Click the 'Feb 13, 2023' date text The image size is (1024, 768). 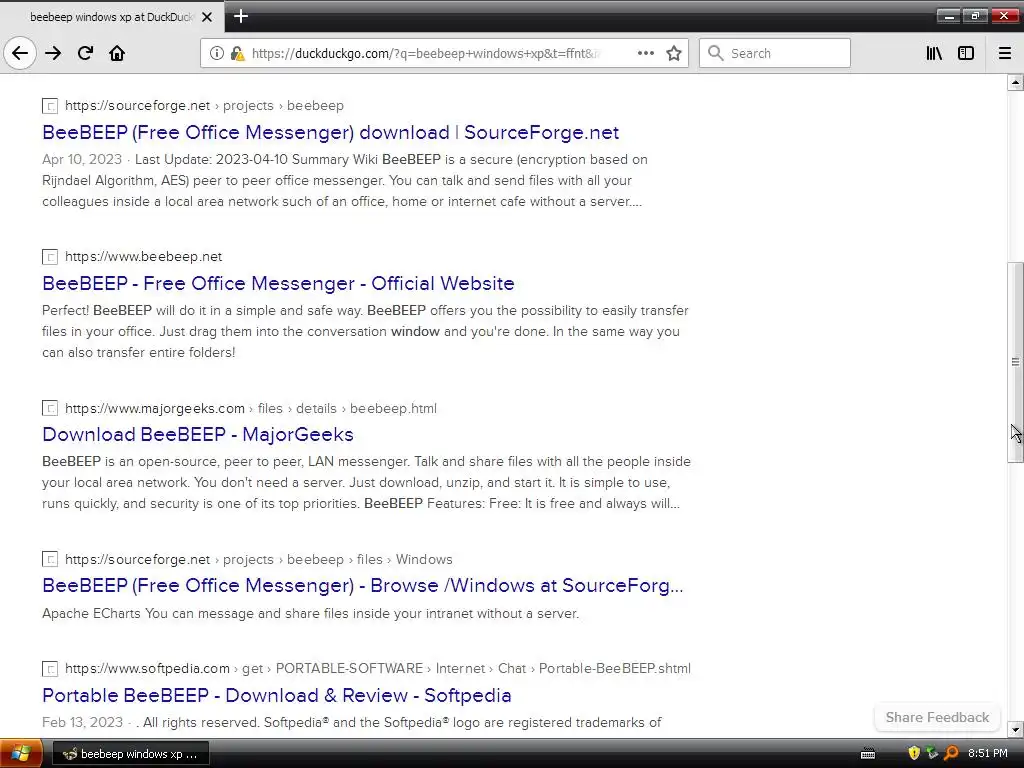tap(82, 722)
